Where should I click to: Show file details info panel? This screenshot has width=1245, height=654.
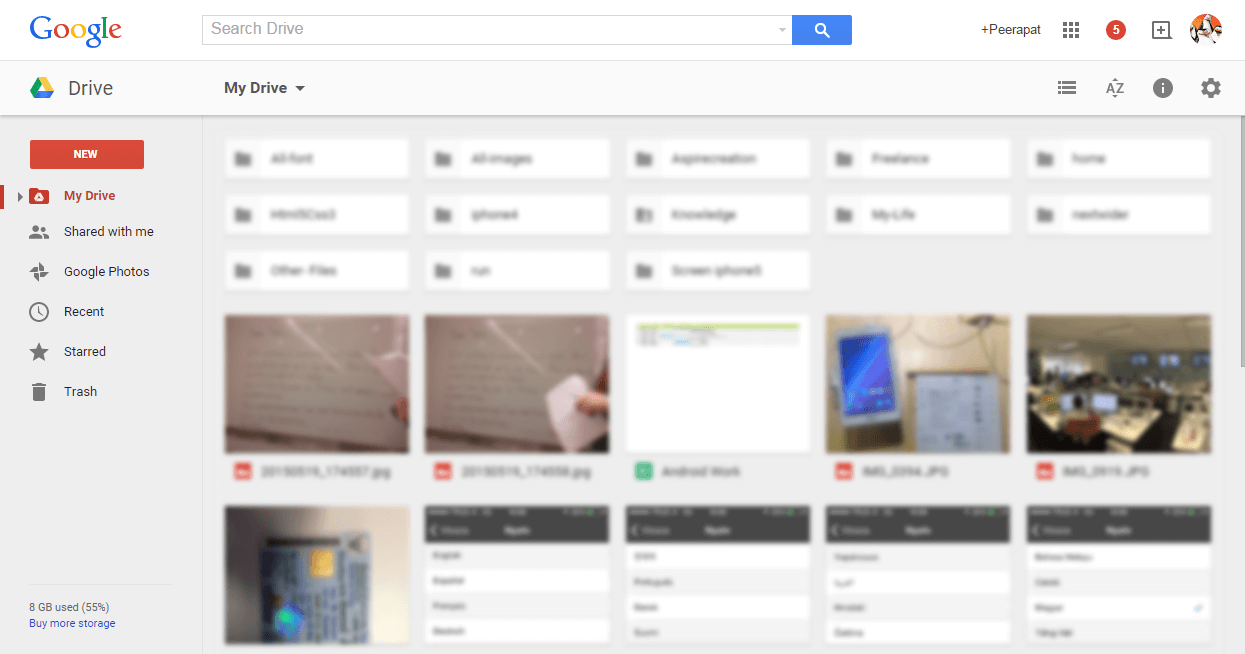tap(1162, 88)
